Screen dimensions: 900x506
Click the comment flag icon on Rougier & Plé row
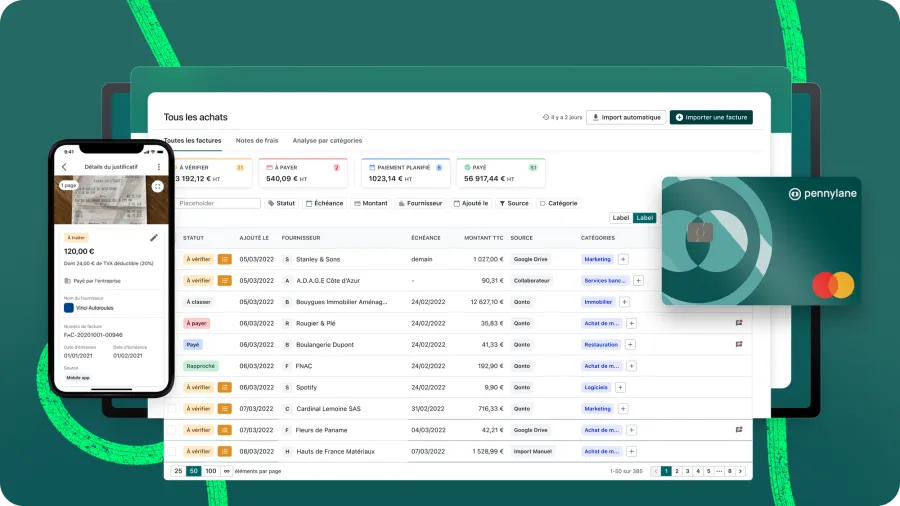click(x=739, y=323)
